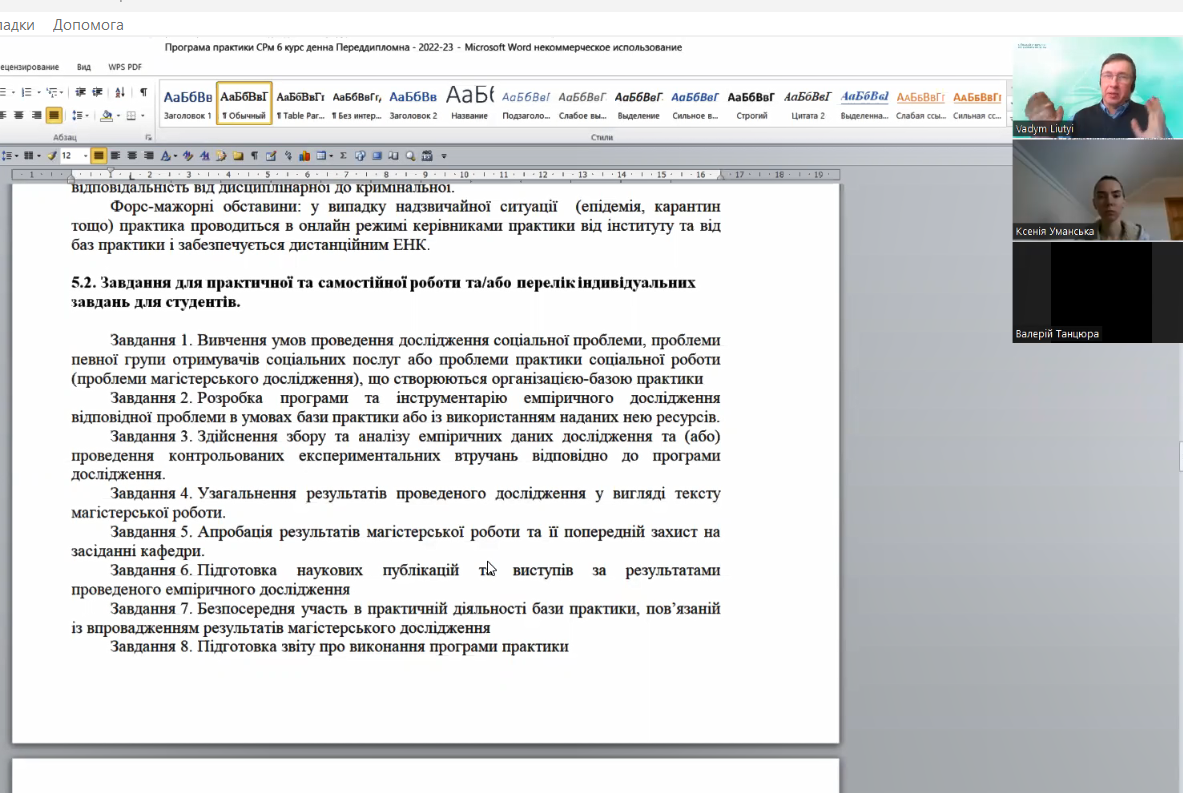Apply the Заголовок 1 style
This screenshot has height=793, width=1183.
(x=188, y=103)
